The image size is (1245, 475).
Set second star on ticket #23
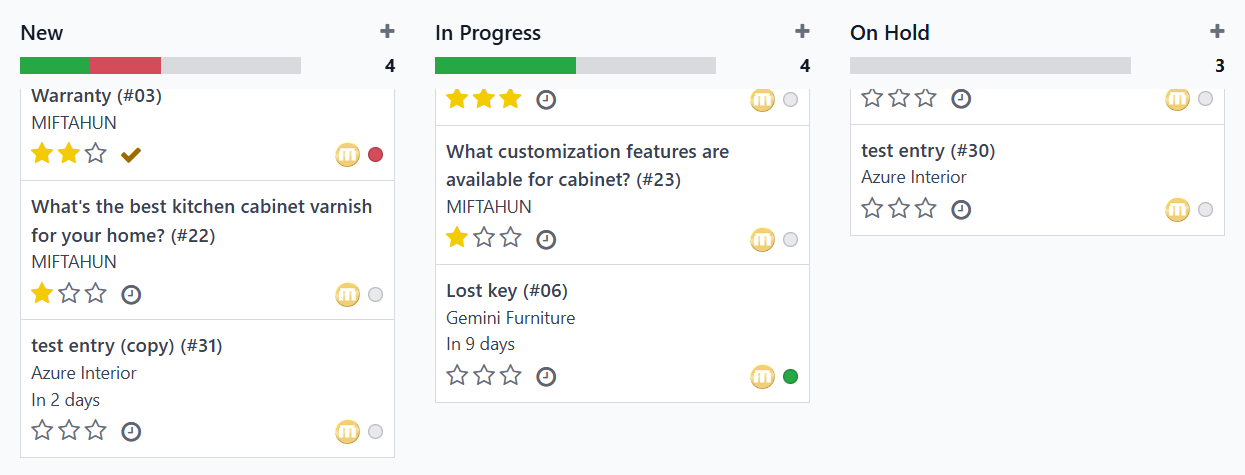484,238
